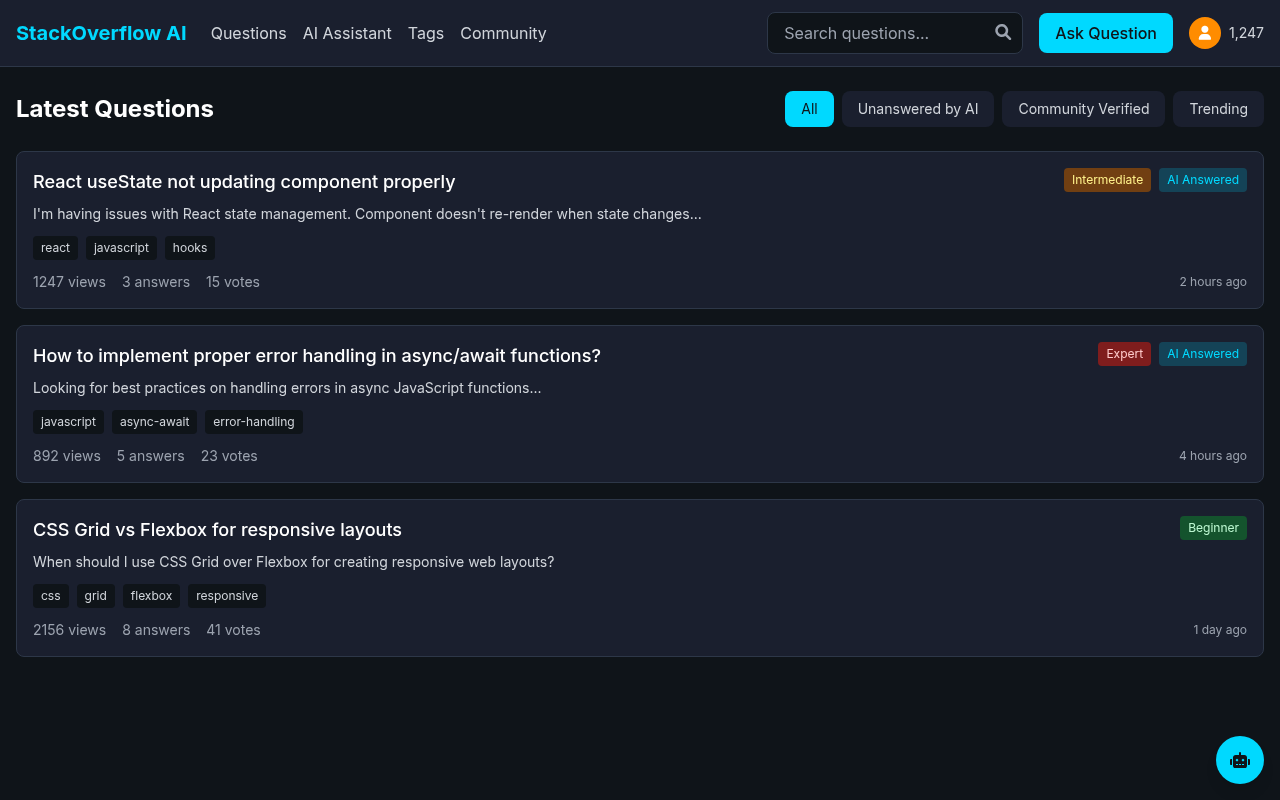The height and width of the screenshot is (800, 1280).
Task: Open the Tags section
Action: [426, 33]
